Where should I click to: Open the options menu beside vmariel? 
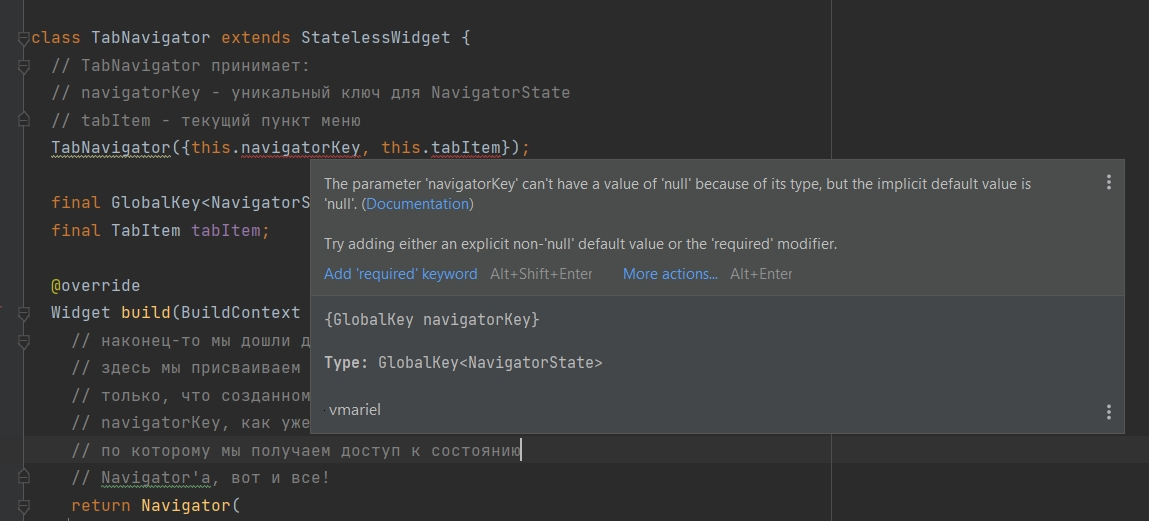point(1109,412)
